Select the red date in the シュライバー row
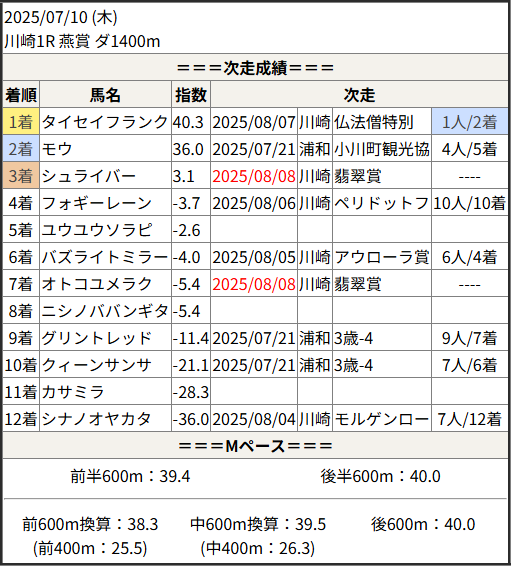This screenshot has height=566, width=511. [254, 176]
